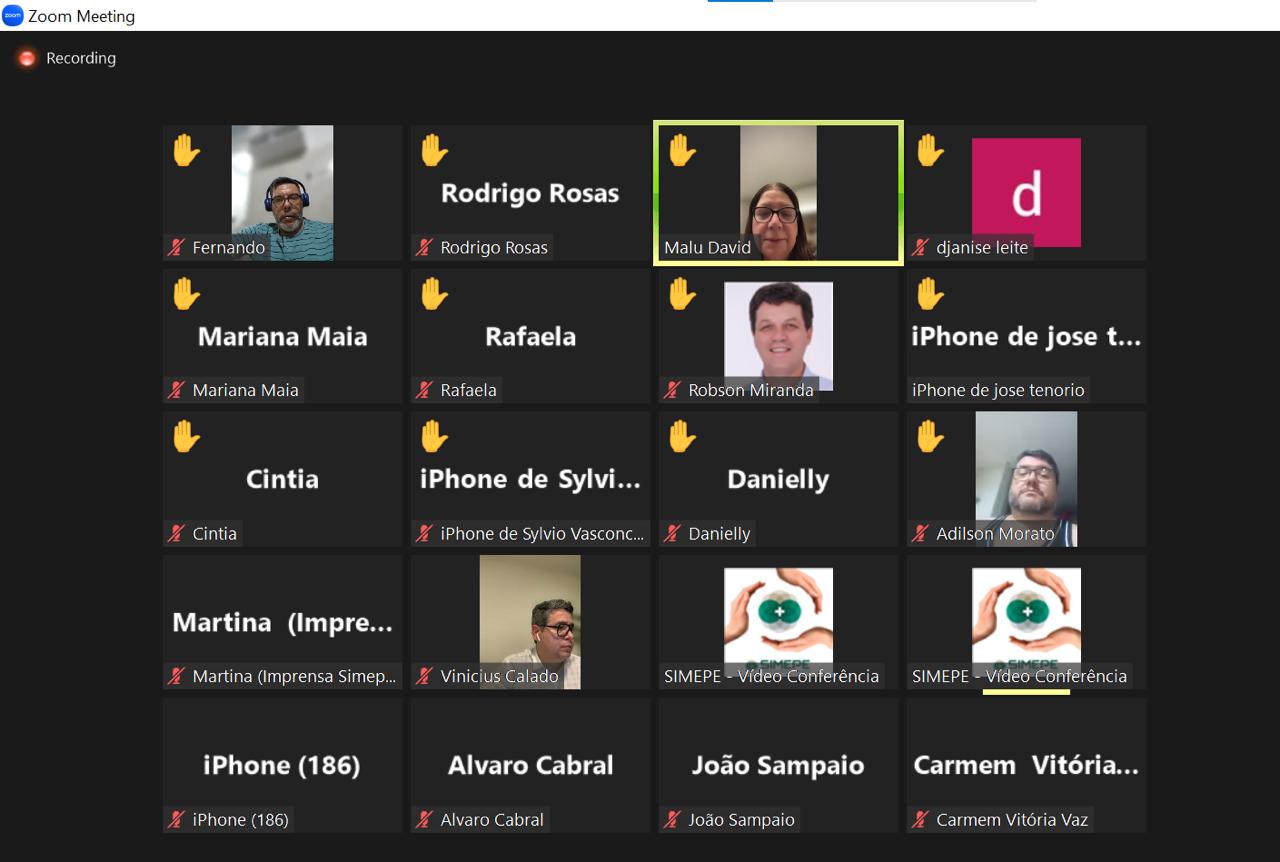1280x862 pixels.
Task: Click the Carmem Vitória Vaz name label
Action: tap(1011, 820)
